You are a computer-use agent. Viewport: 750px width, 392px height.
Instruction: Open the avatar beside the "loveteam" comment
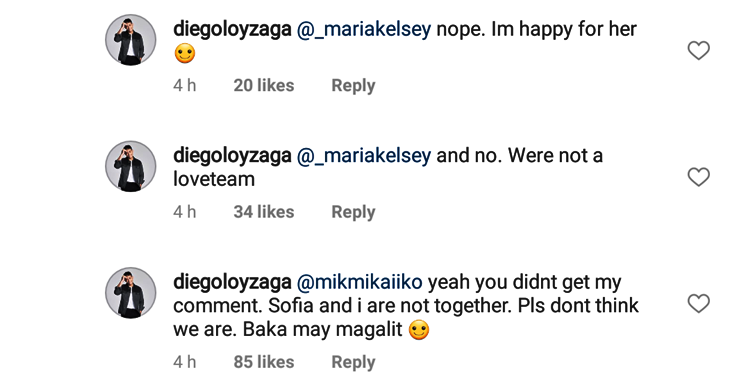(x=131, y=166)
